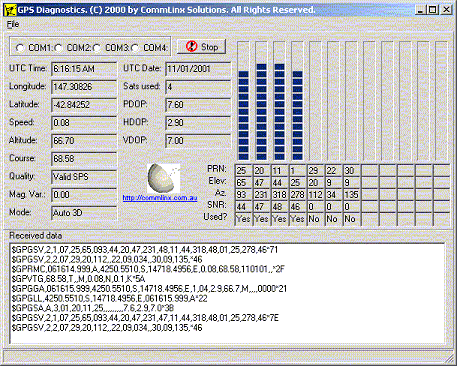Select the VDOP field 7.00
The image size is (457, 366).
click(198, 141)
